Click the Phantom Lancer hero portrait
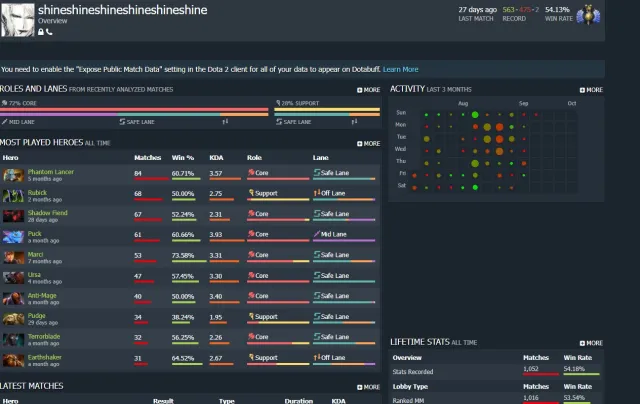The height and width of the screenshot is (404, 640). [13, 175]
